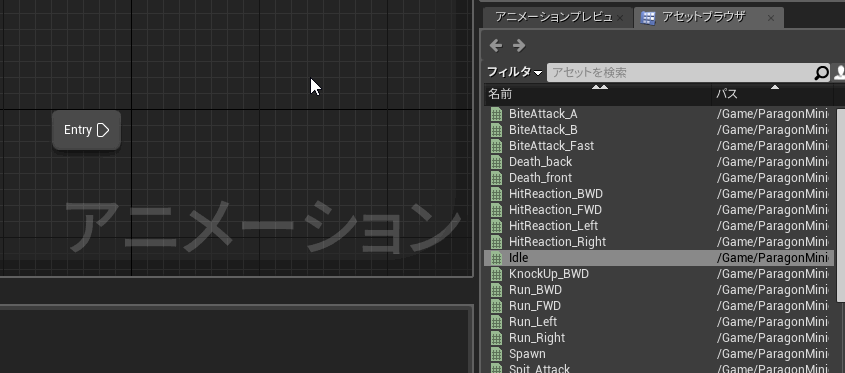Click the HitReaction_Left sequence icon

(x=496, y=226)
